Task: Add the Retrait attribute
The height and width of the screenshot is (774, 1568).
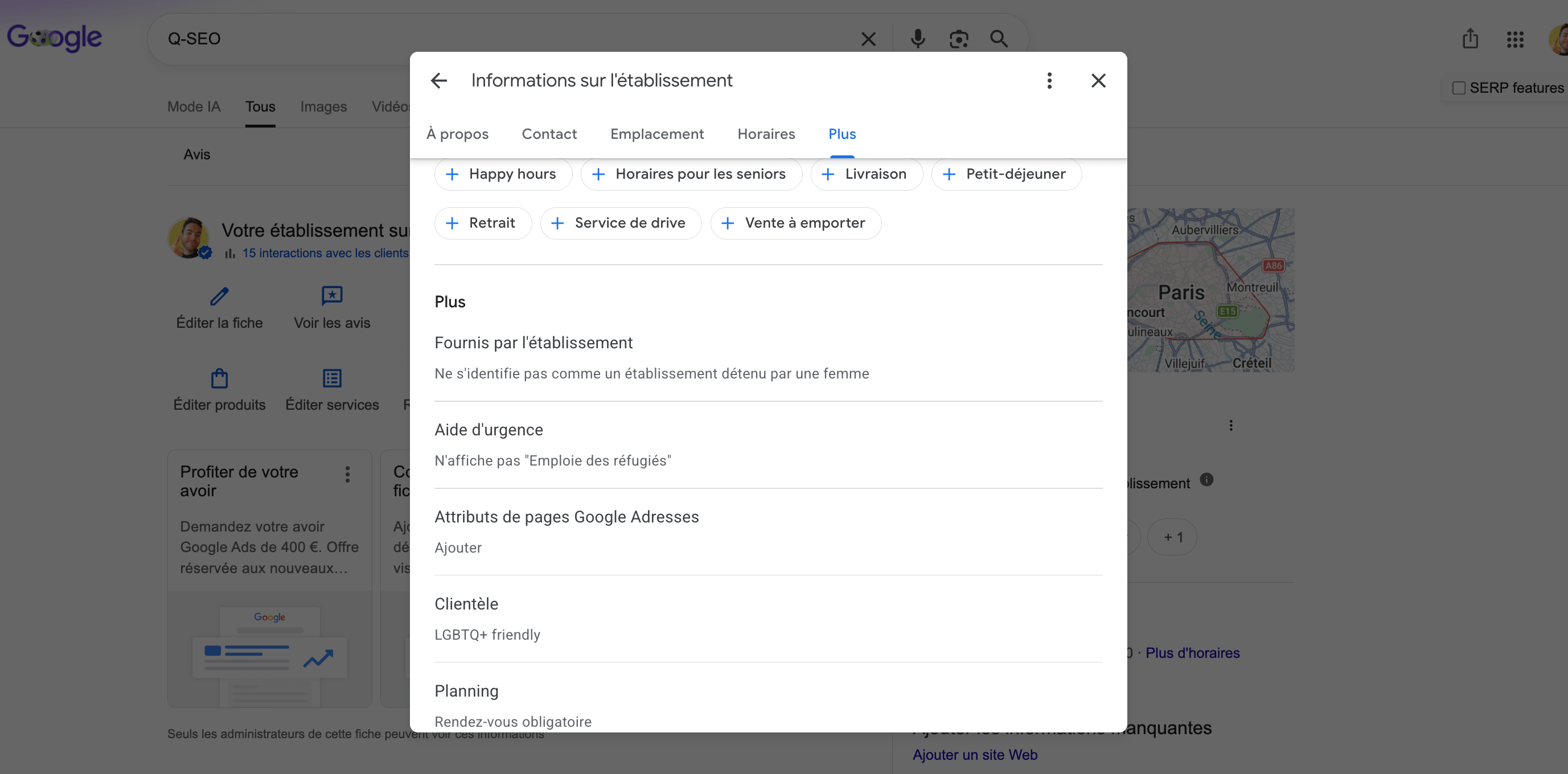Action: (x=483, y=223)
